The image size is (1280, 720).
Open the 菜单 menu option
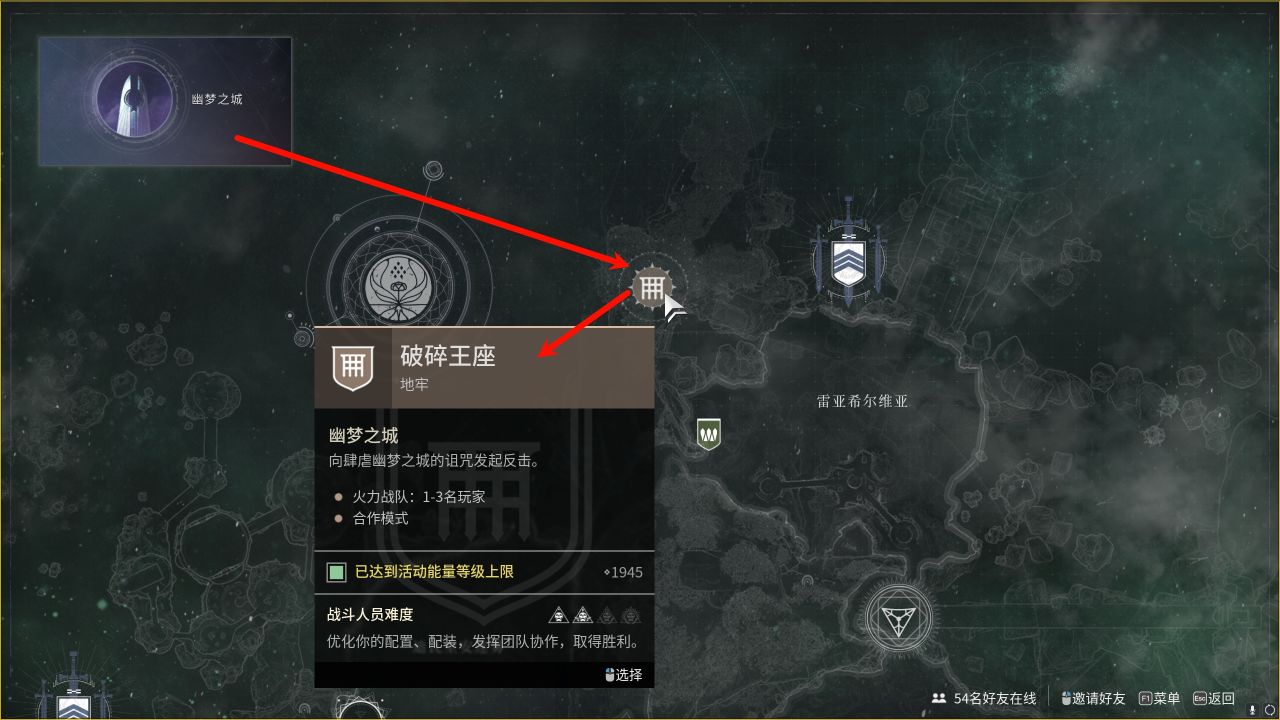coord(1159,698)
